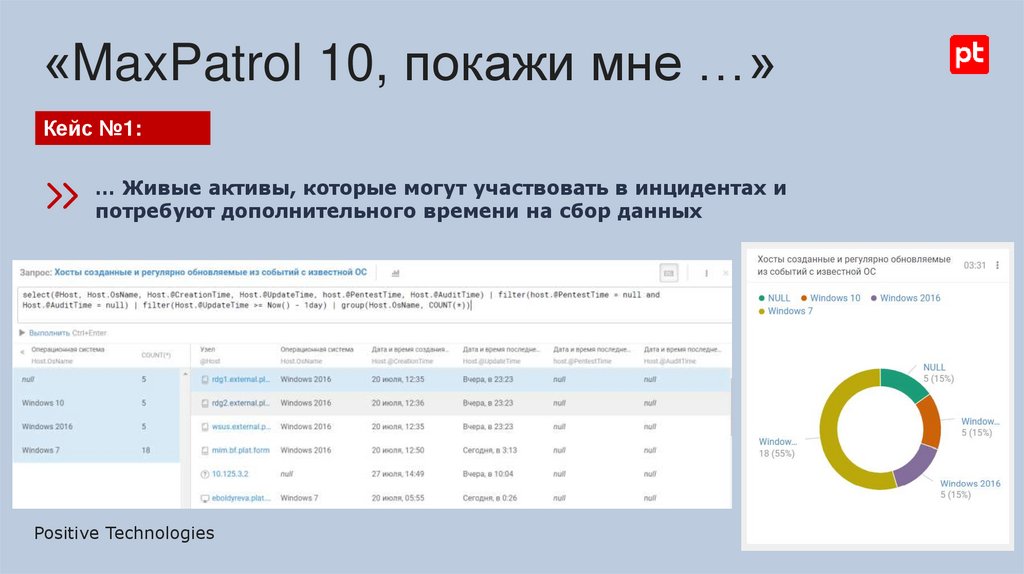The height and width of the screenshot is (574, 1024).
Task: Open the rdg1.external host link
Action: pyautogui.click(x=240, y=379)
